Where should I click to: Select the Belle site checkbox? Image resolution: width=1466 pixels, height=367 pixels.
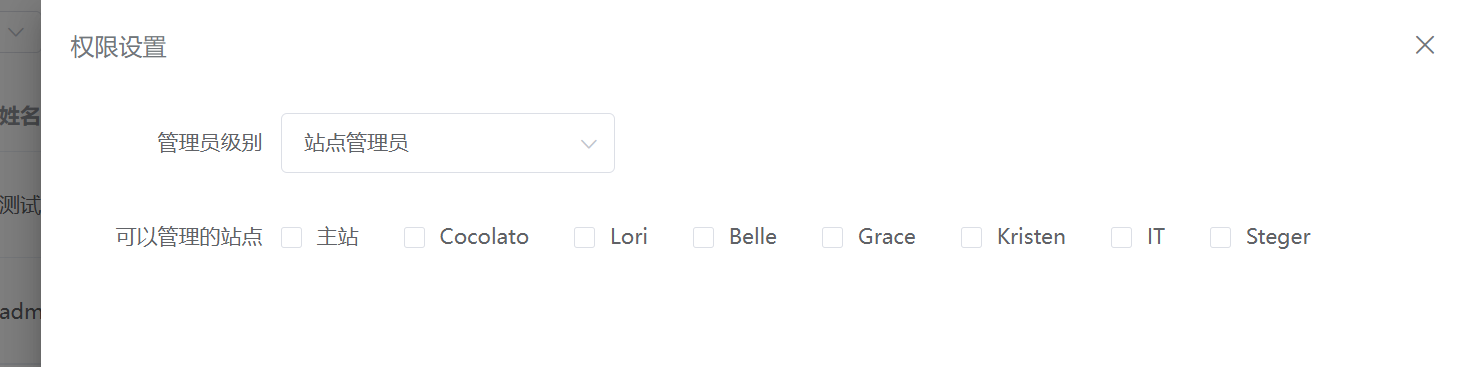pyautogui.click(x=704, y=237)
